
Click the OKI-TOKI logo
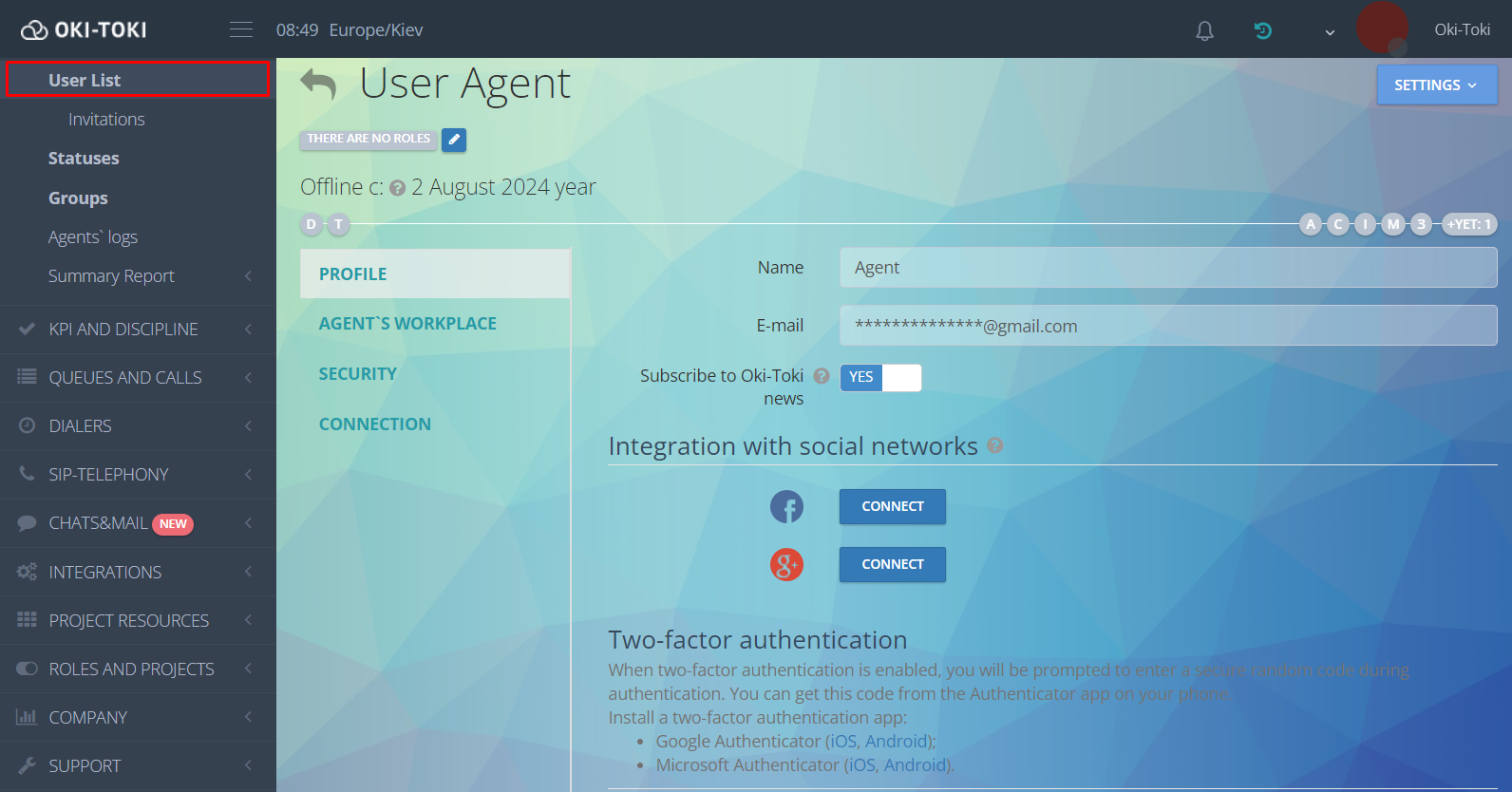click(x=85, y=30)
